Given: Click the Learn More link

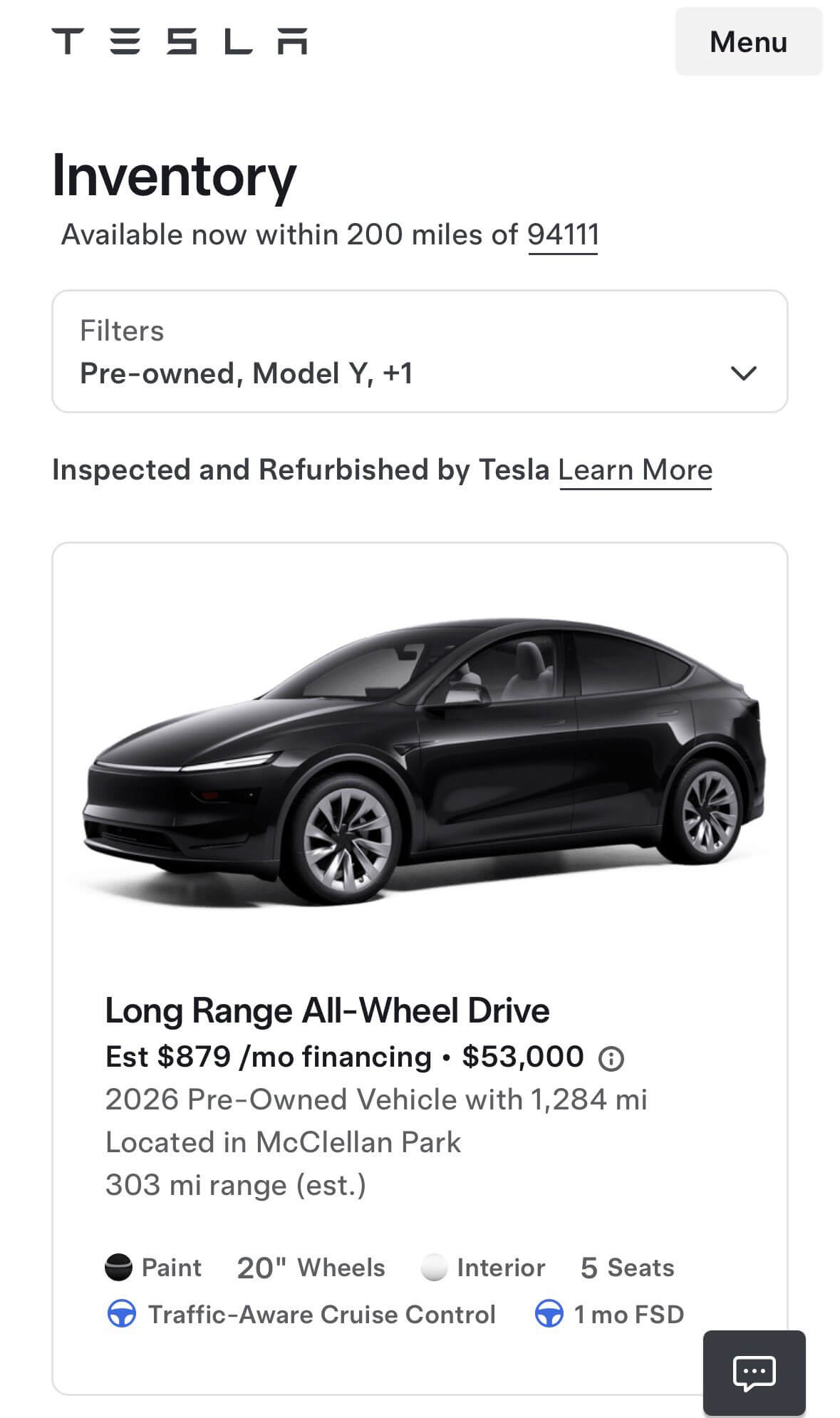Looking at the screenshot, I should pyautogui.click(x=635, y=470).
